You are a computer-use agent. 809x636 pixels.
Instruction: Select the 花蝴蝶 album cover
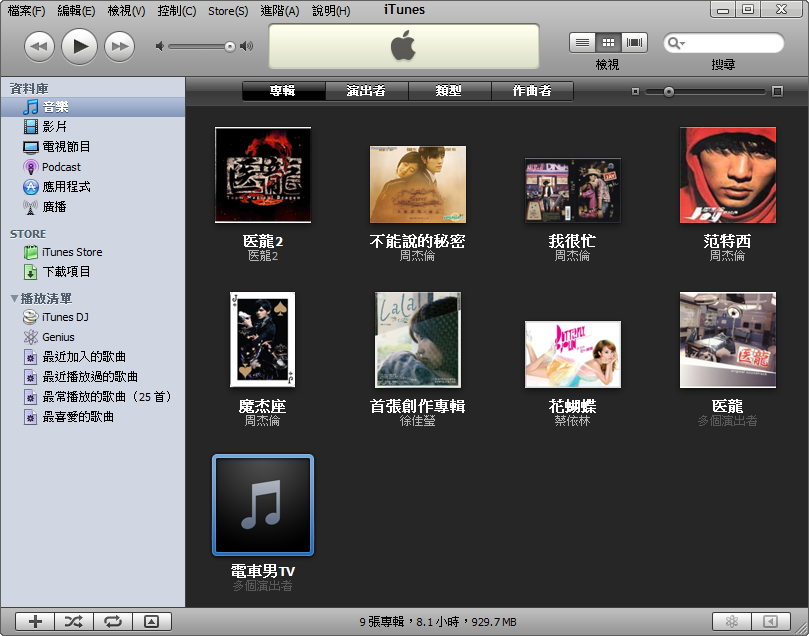point(573,354)
